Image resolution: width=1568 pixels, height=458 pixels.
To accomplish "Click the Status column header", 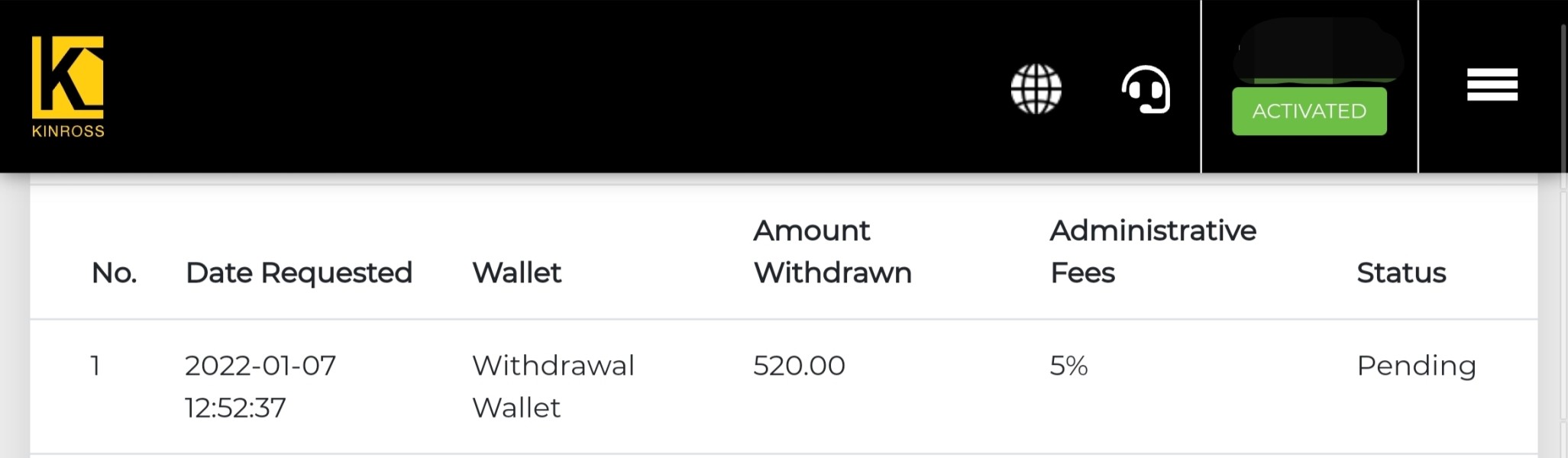I will click(x=1401, y=273).
